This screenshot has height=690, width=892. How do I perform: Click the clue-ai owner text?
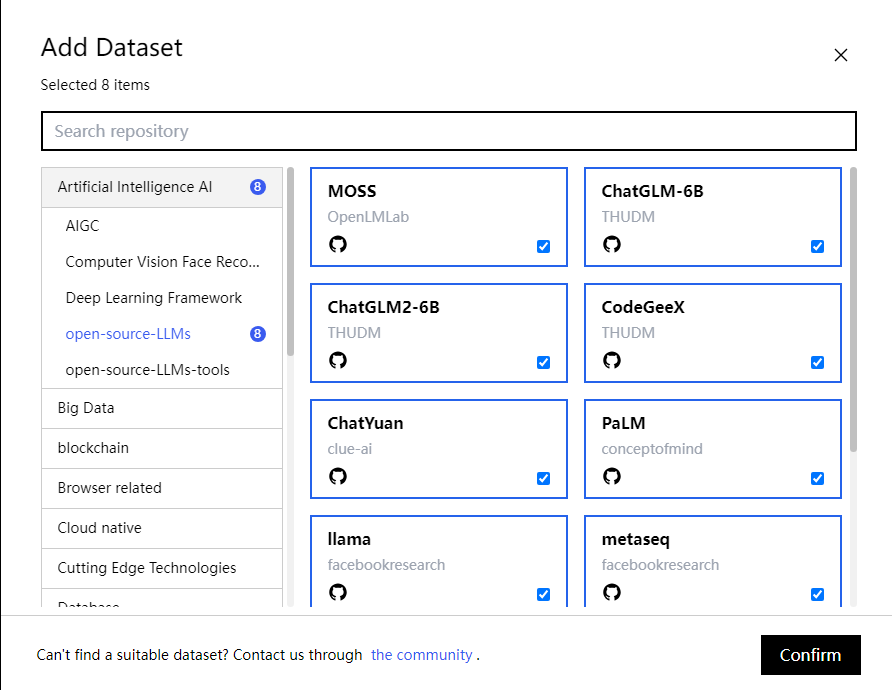[350, 449]
